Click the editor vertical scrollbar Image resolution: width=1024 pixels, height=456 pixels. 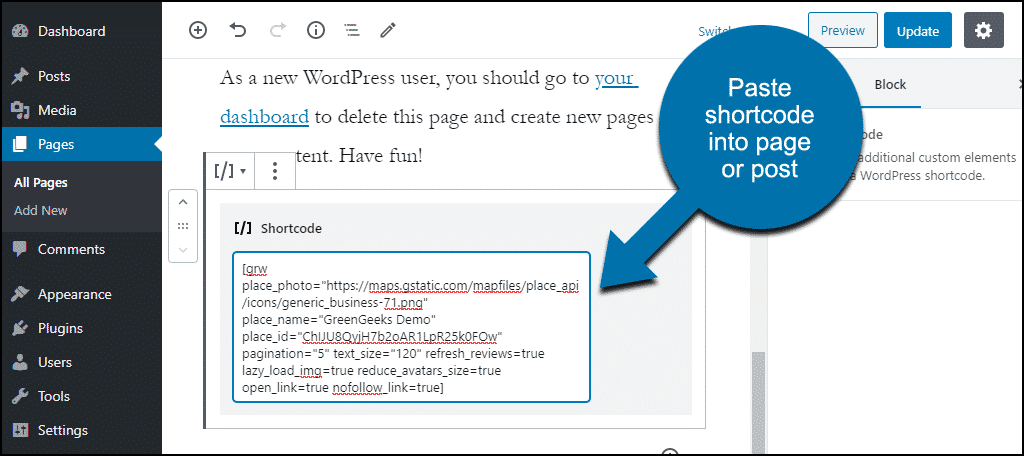(756, 404)
